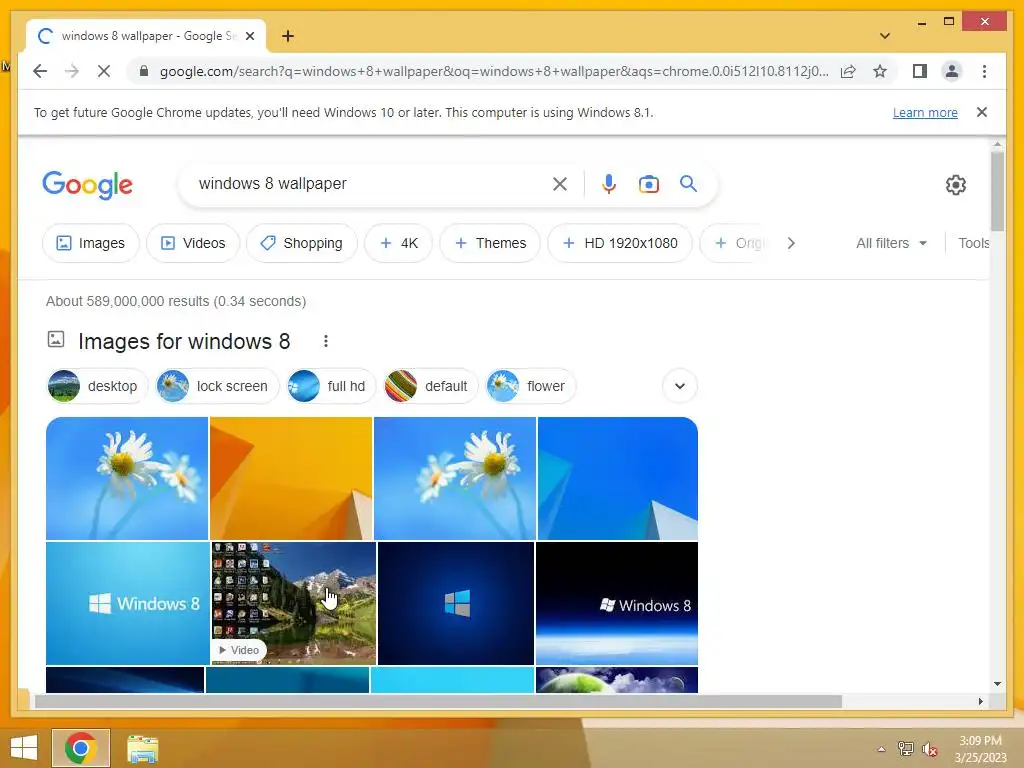
Task: Select the lock screen image chip
Action: point(217,386)
